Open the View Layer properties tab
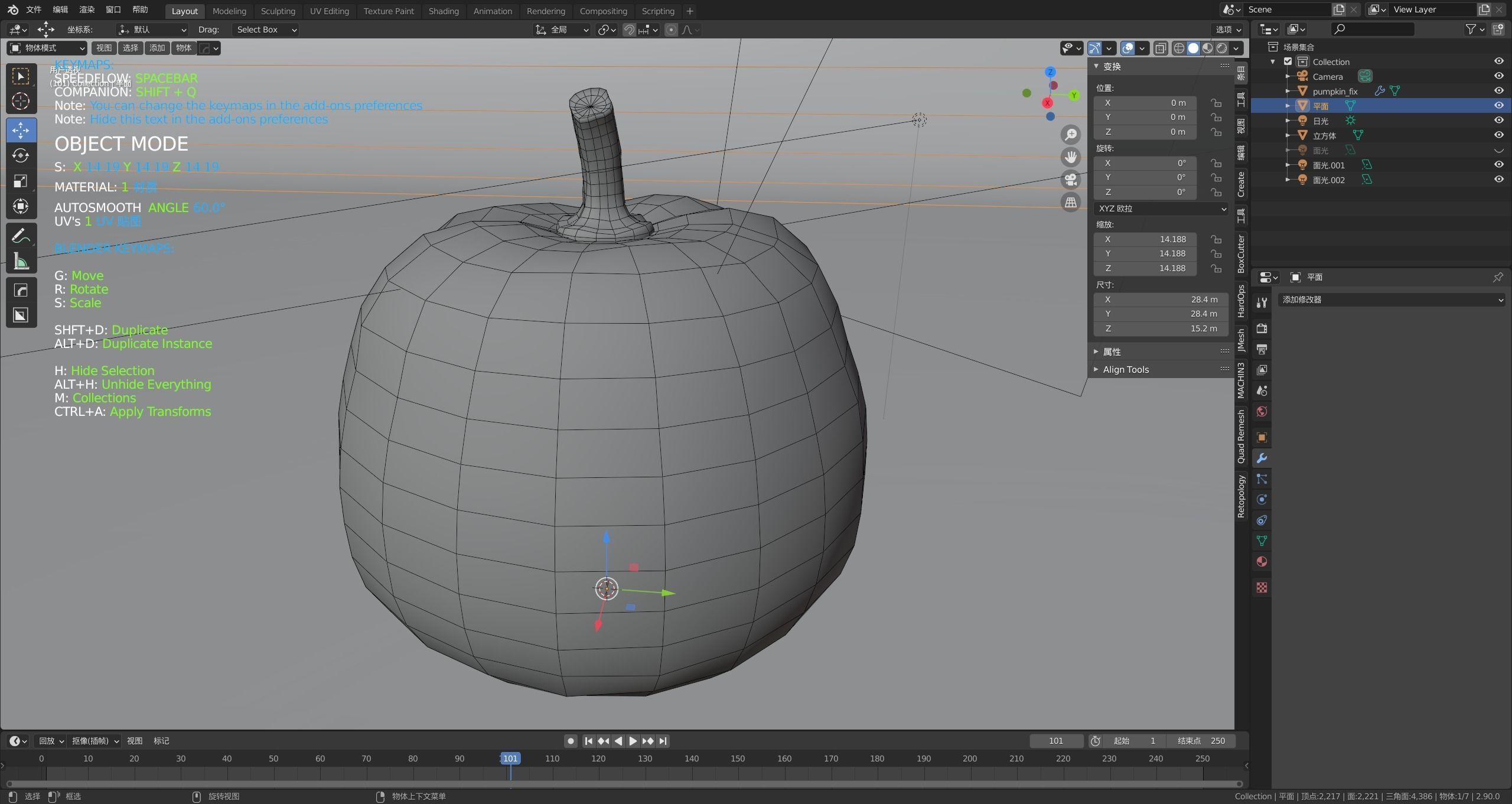 coord(1262,370)
